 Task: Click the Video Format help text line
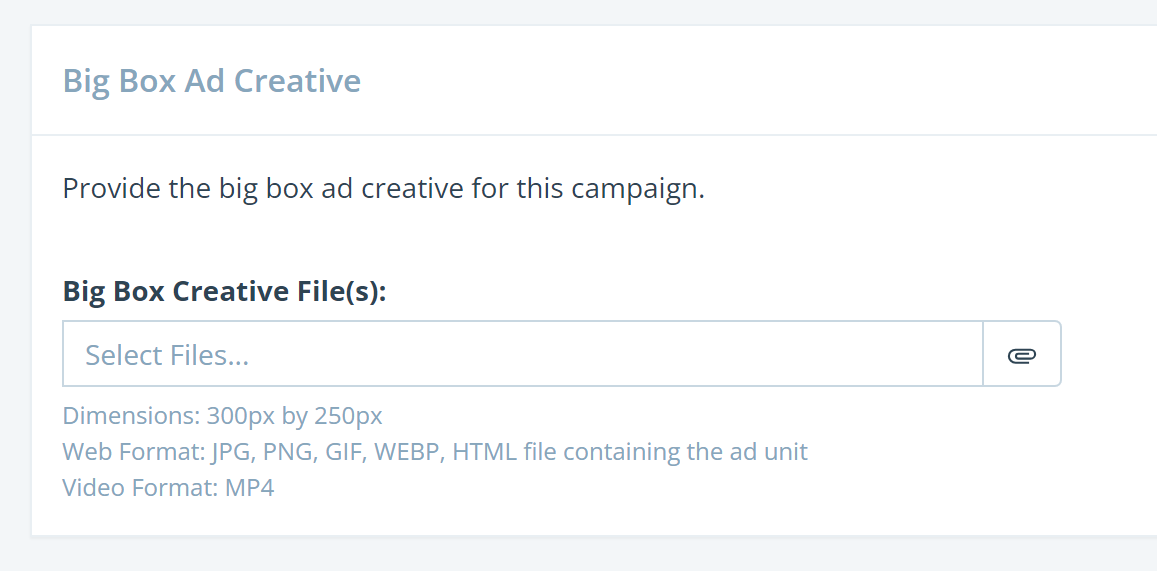(168, 488)
